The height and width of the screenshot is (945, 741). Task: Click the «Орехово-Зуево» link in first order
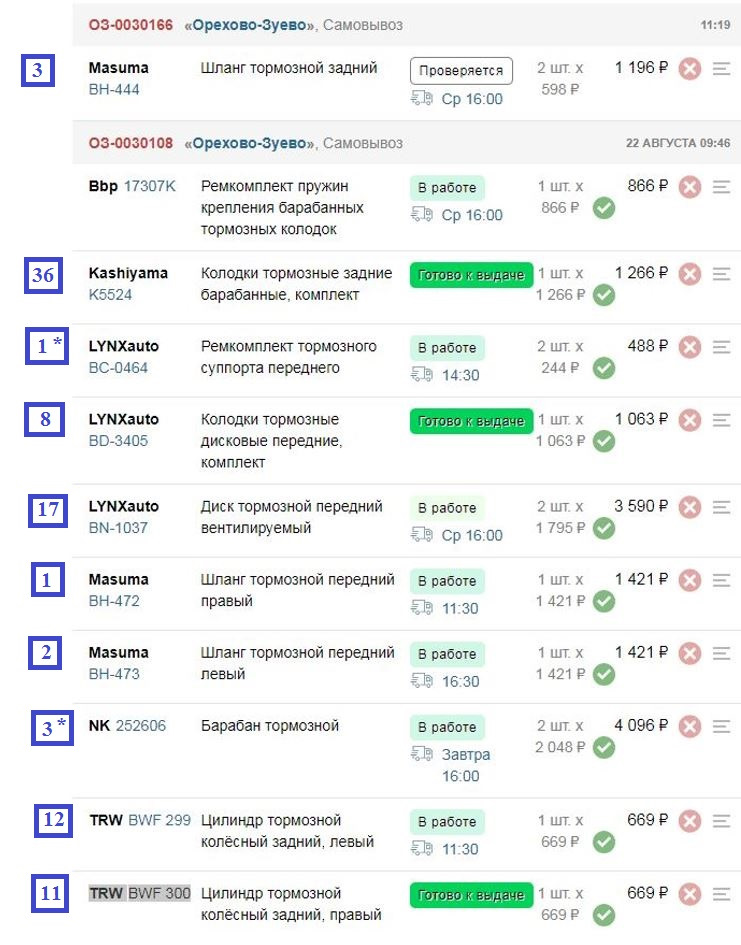(x=250, y=24)
